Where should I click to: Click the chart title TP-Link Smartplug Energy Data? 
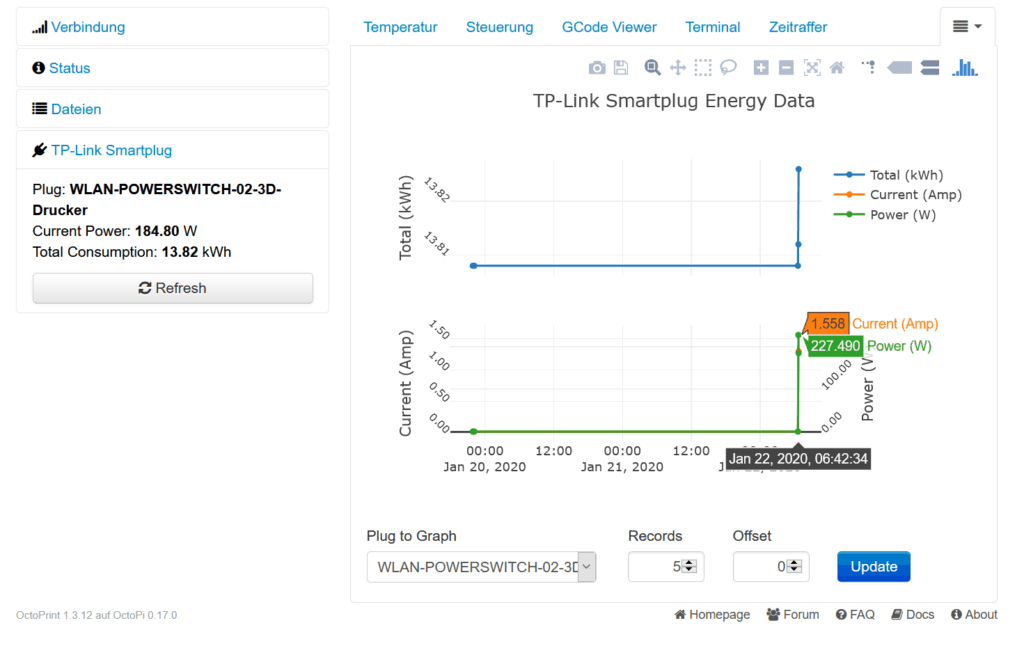(x=674, y=101)
